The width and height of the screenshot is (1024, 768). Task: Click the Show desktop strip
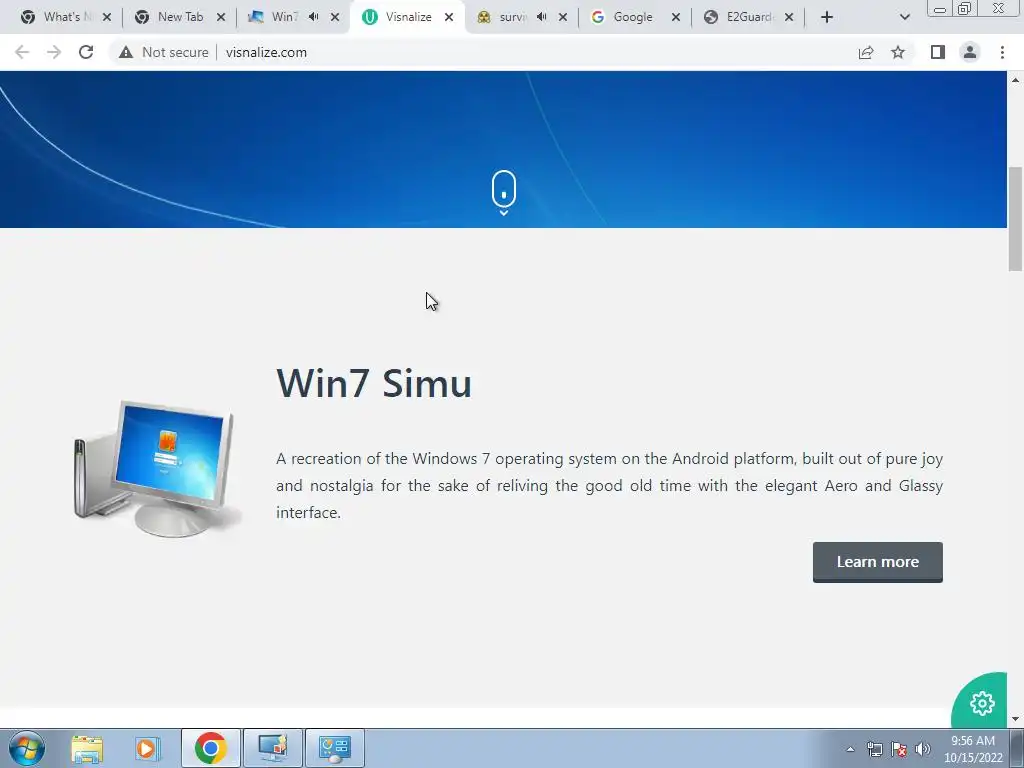pyautogui.click(x=1016, y=748)
